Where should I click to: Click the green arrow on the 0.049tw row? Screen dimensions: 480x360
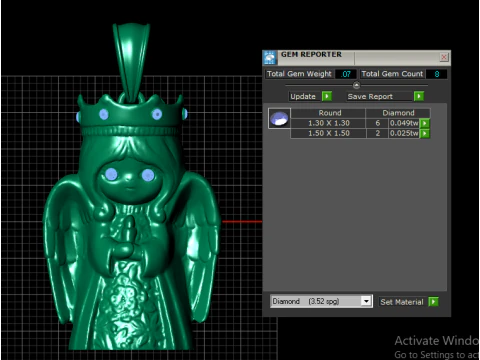tap(425, 123)
